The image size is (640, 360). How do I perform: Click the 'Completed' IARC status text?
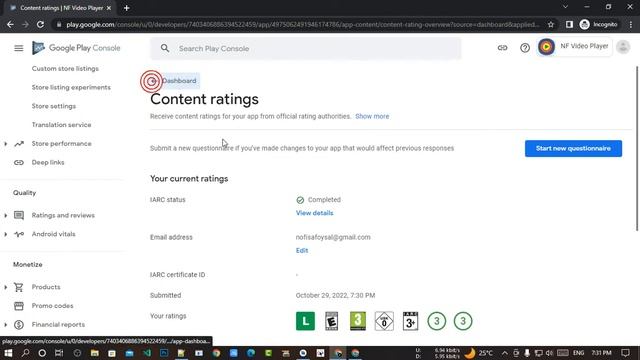click(324, 200)
